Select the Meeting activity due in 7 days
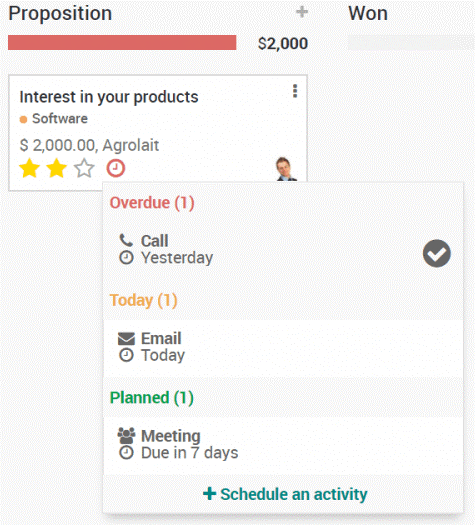Viewport: 475px width, 525px height. click(x=283, y=445)
